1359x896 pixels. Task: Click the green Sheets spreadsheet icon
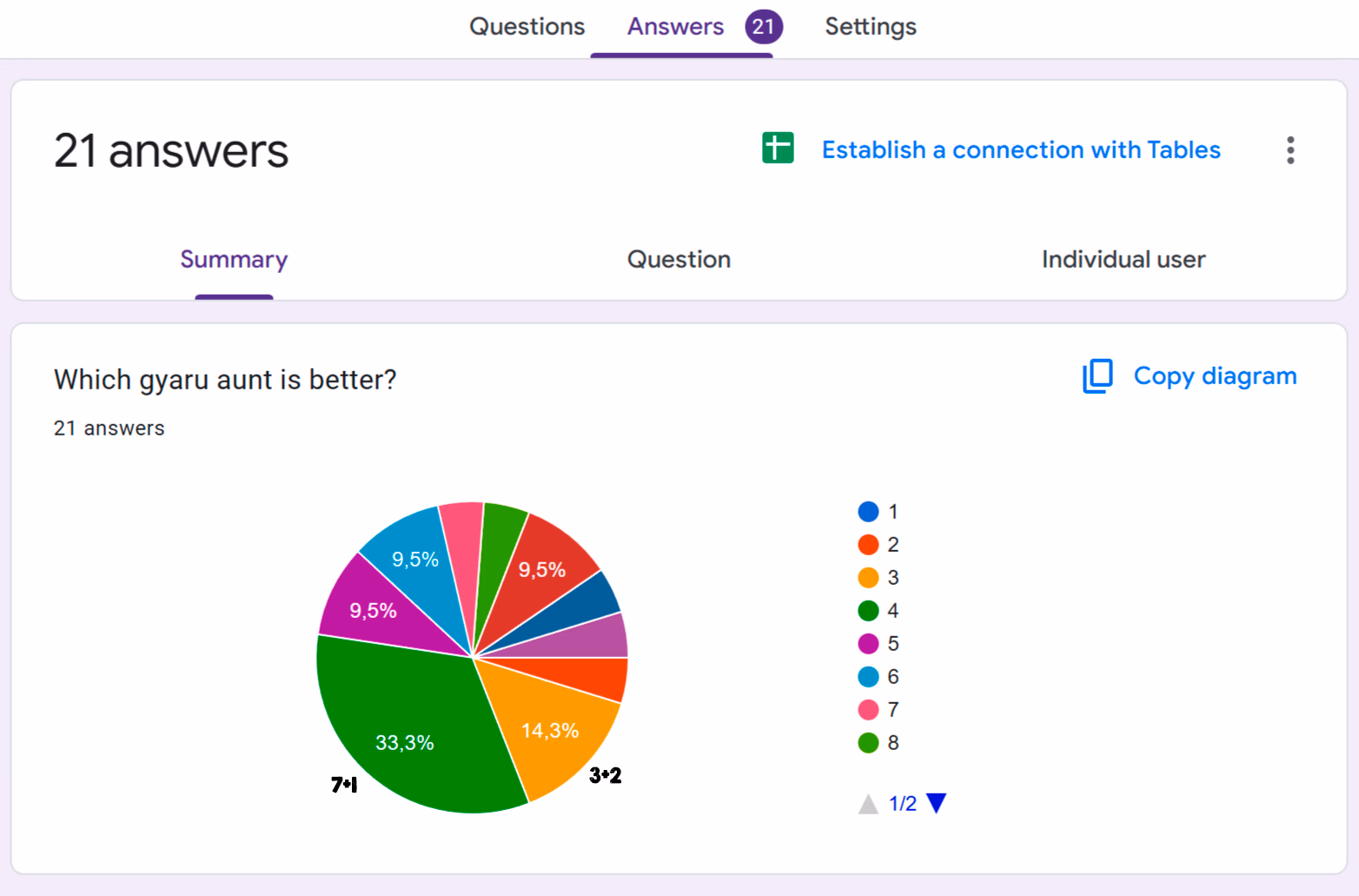click(x=778, y=148)
